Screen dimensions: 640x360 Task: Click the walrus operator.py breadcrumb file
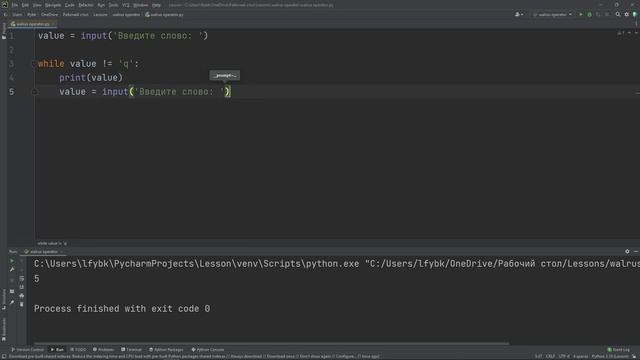164,15
